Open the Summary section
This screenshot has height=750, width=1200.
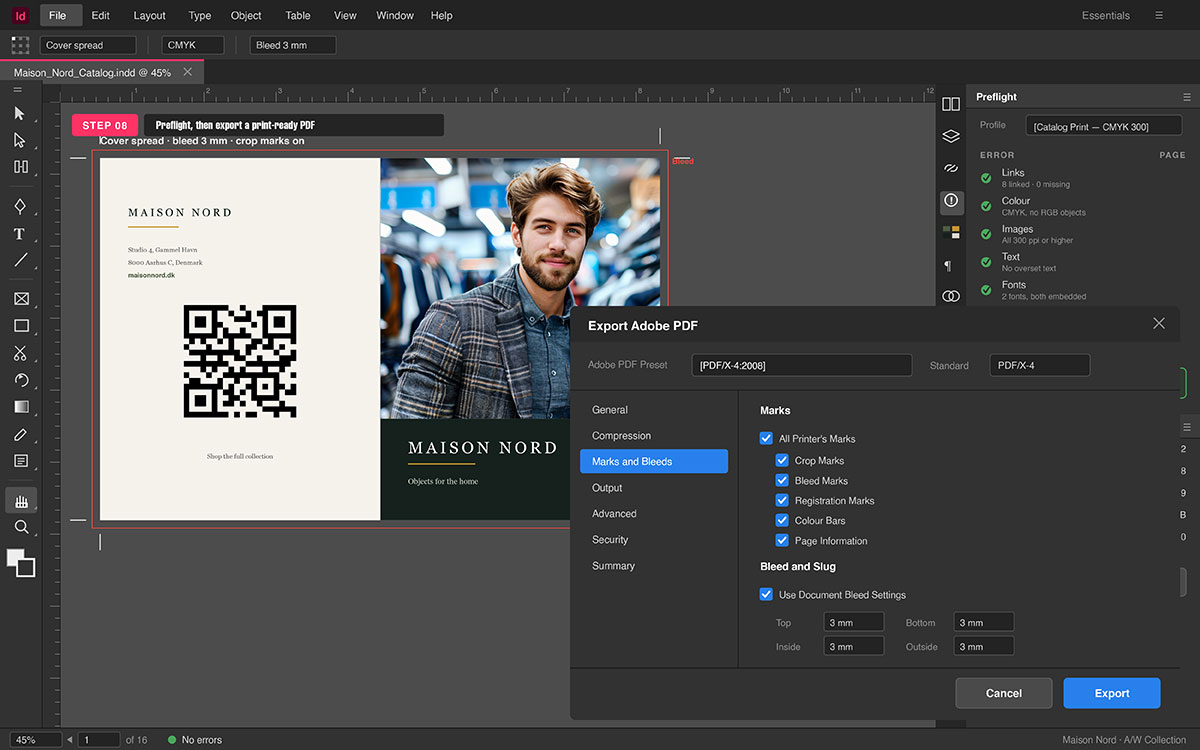[654, 566]
